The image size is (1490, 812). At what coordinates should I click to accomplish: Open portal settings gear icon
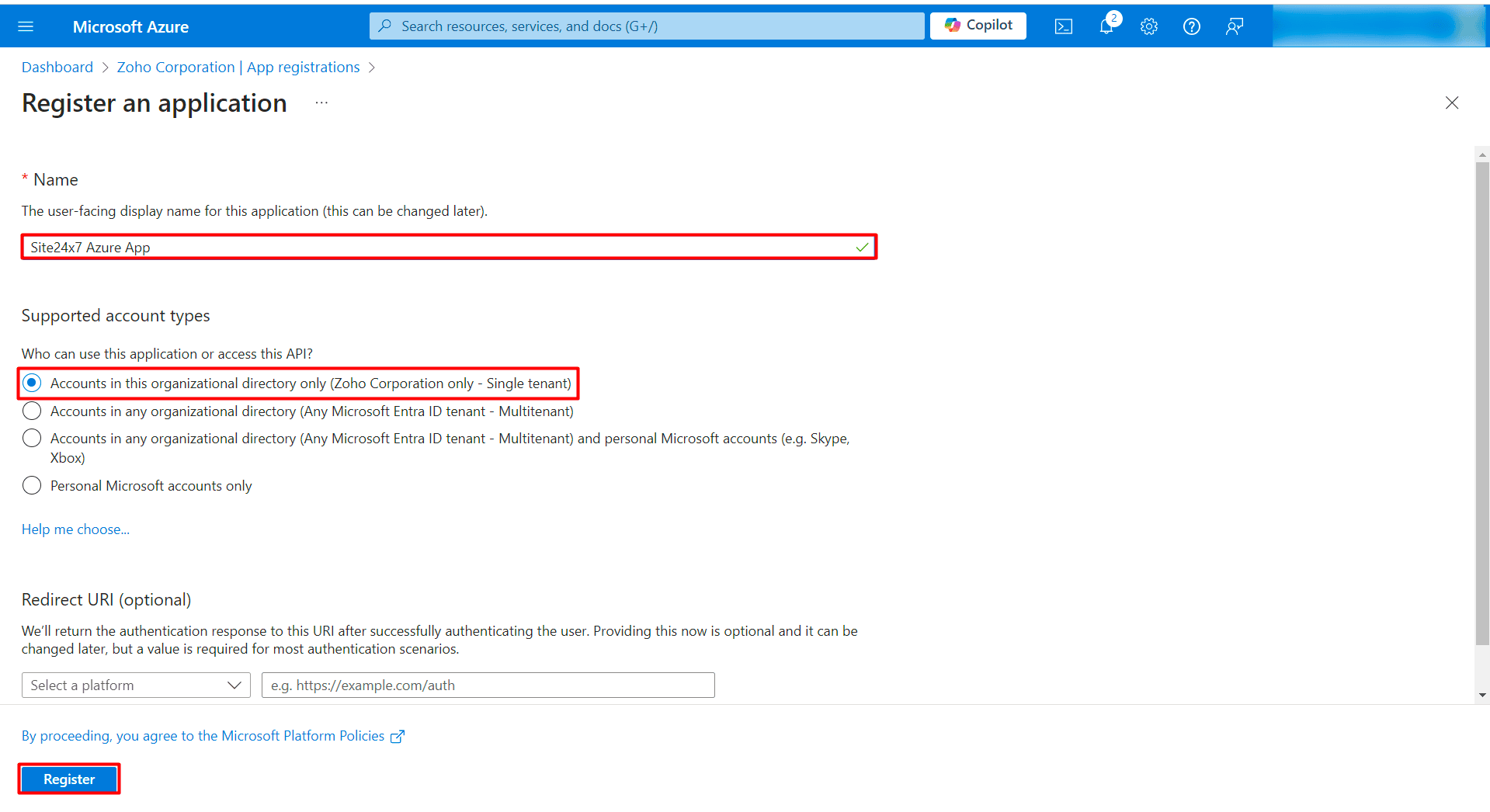pos(1148,26)
